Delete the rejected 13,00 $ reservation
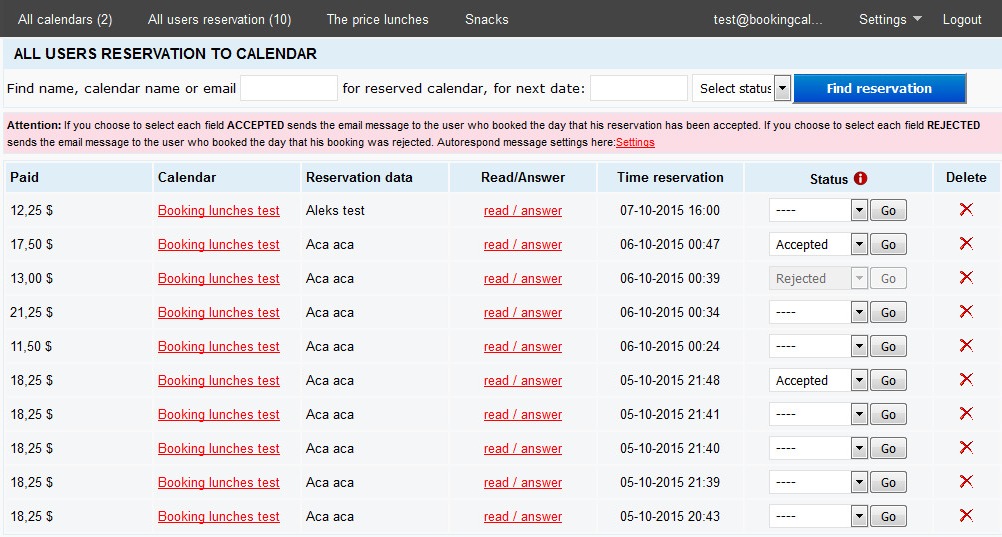The image size is (1002, 537). [x=966, y=278]
